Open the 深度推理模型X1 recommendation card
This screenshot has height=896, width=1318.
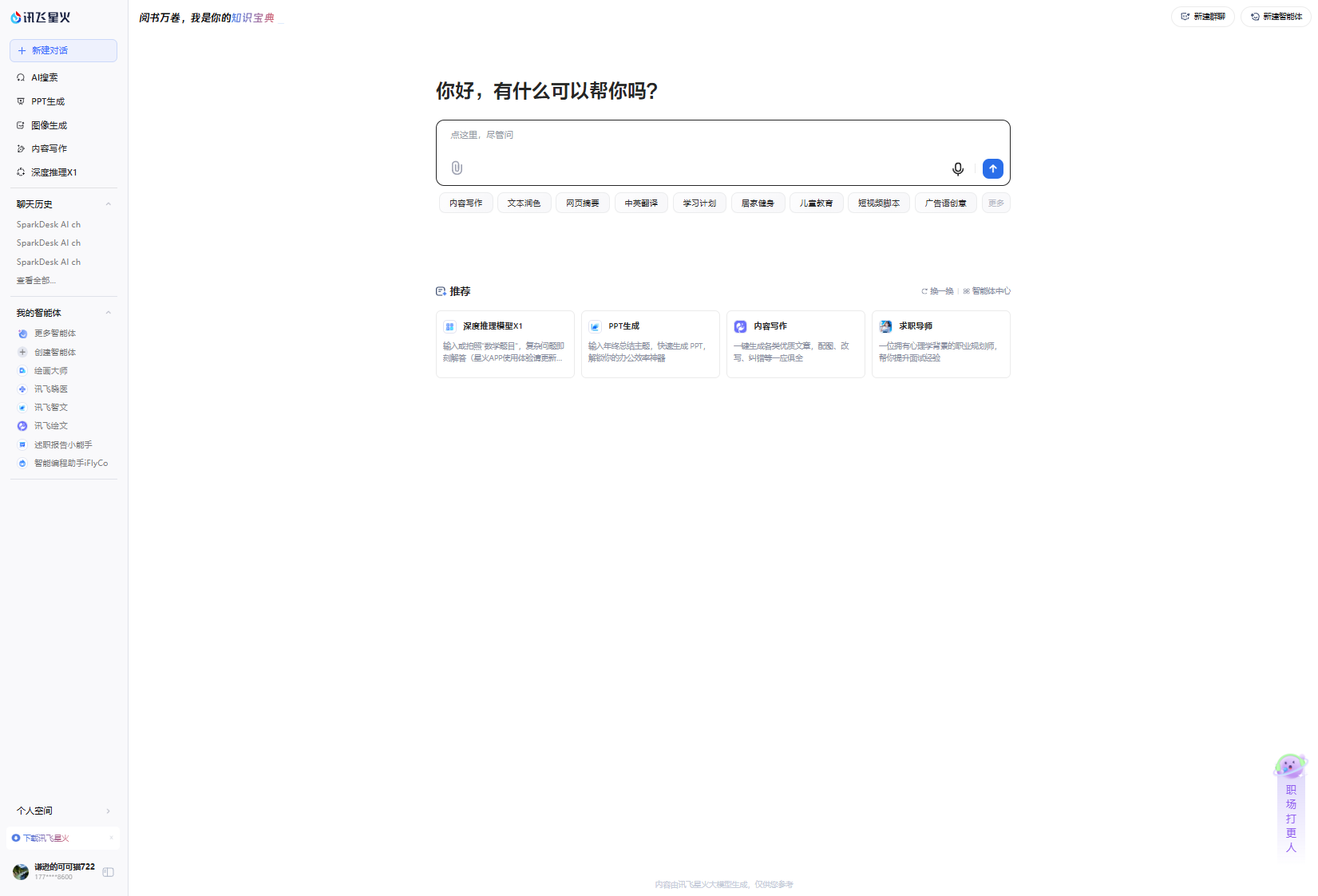(505, 344)
